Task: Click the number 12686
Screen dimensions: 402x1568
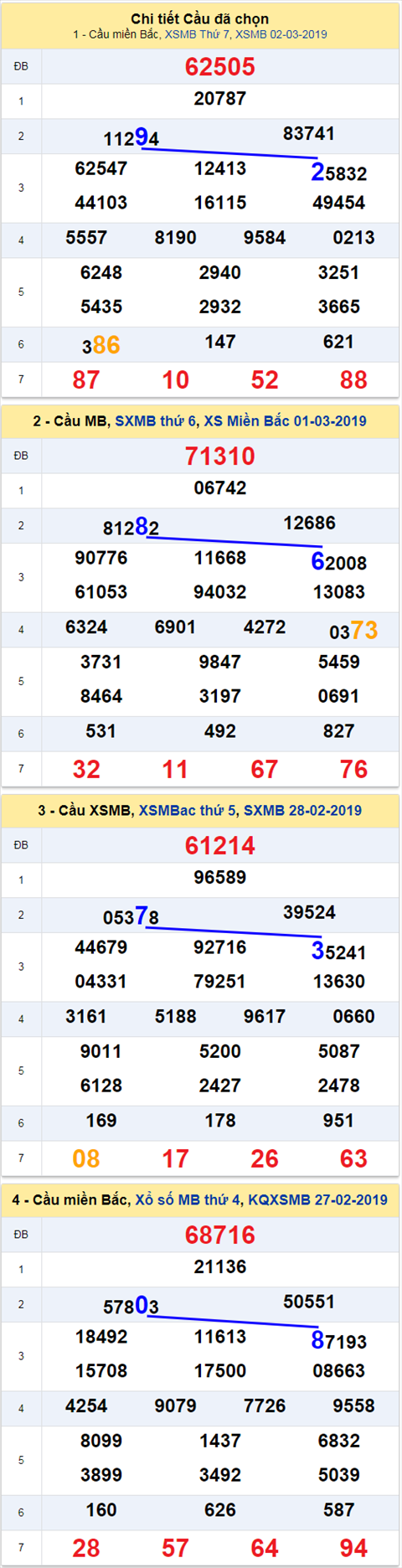Action: tap(310, 524)
